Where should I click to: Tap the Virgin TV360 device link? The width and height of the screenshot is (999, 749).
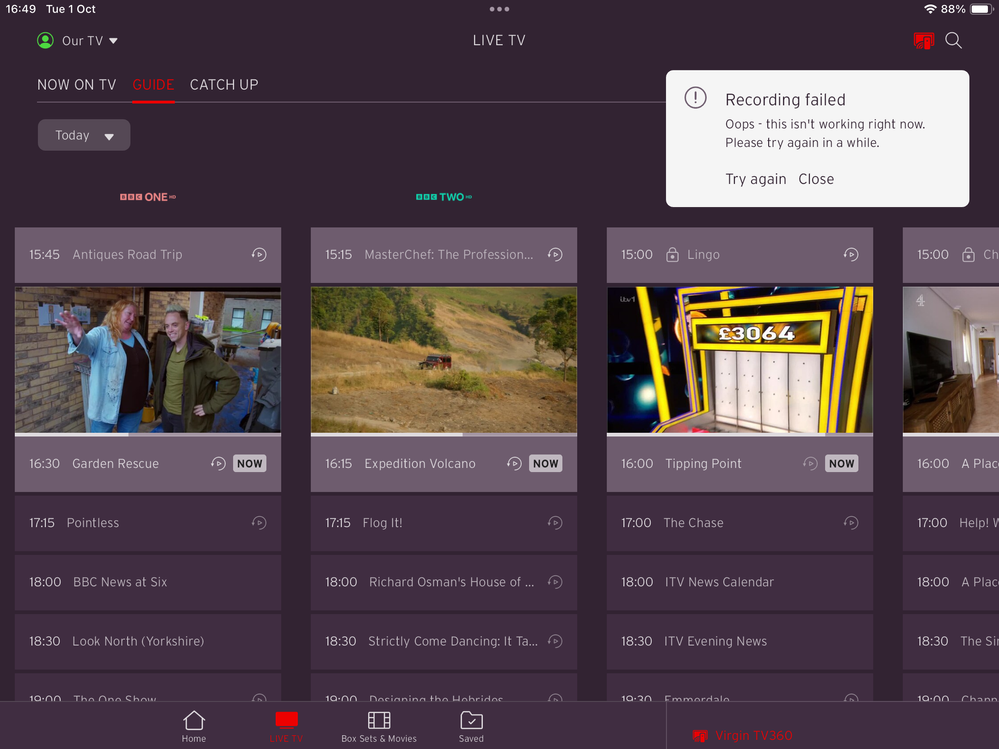coord(742,736)
